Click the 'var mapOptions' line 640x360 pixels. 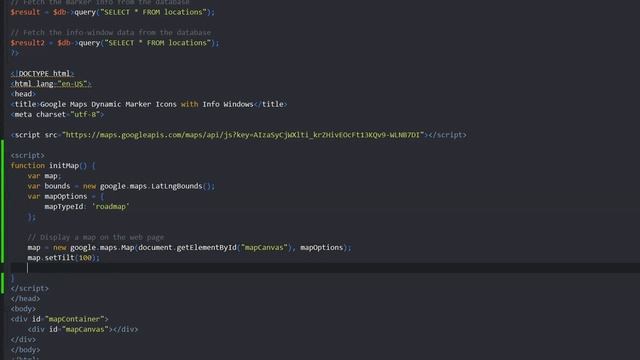pyautogui.click(x=66, y=196)
